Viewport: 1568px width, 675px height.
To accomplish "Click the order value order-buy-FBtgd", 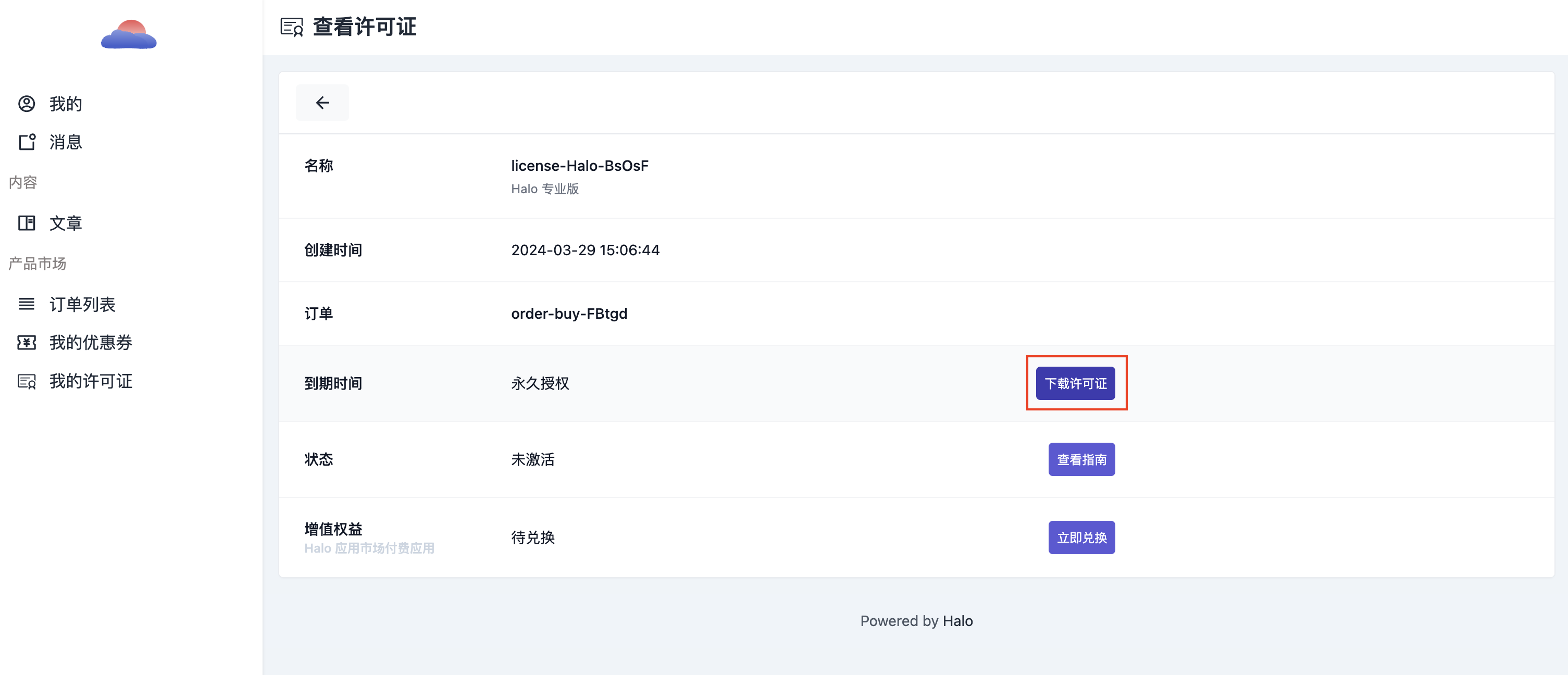I will [569, 314].
